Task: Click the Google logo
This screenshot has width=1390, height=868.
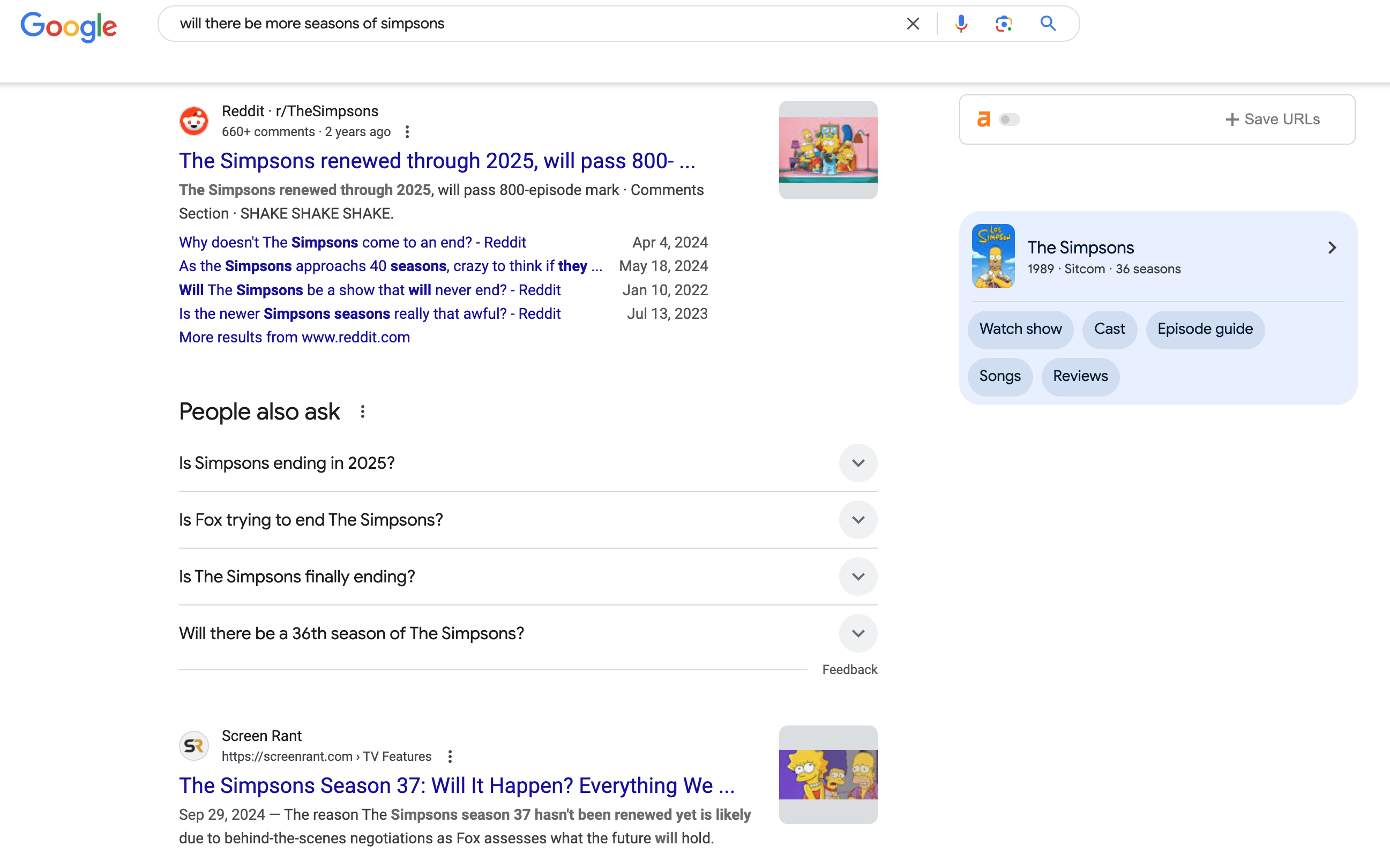Action: (x=69, y=26)
